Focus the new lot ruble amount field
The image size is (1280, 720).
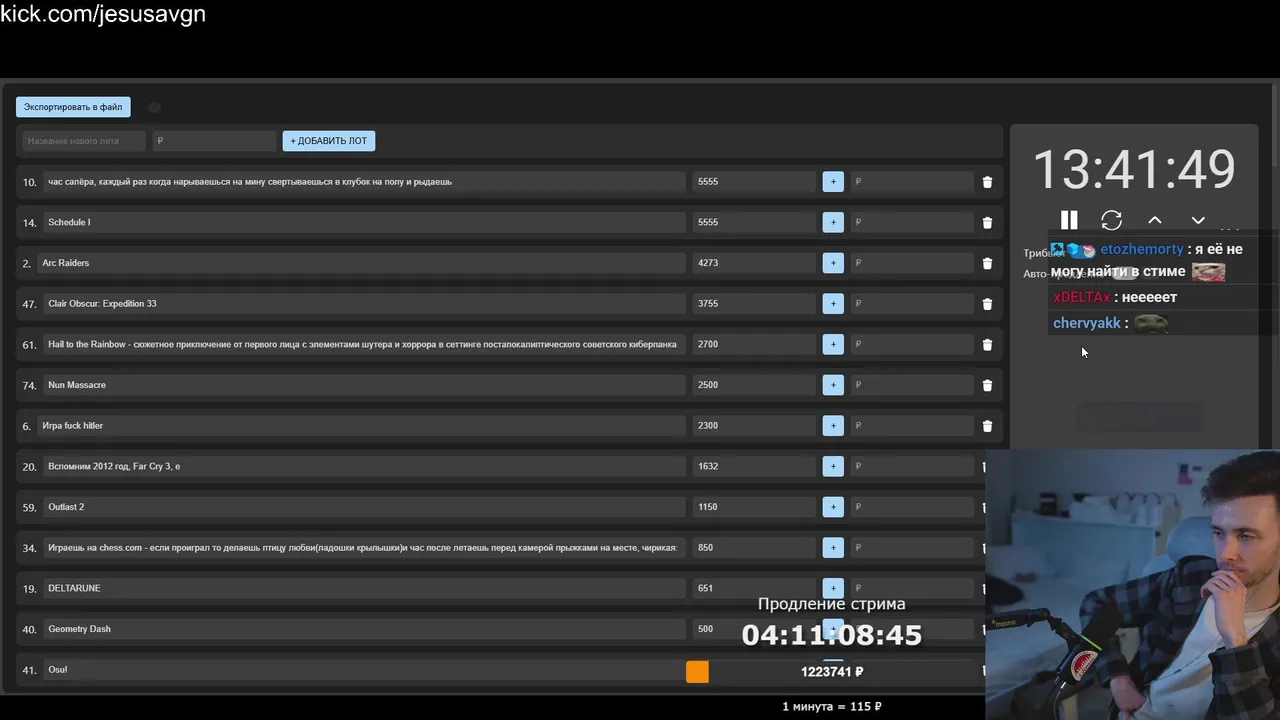point(214,141)
